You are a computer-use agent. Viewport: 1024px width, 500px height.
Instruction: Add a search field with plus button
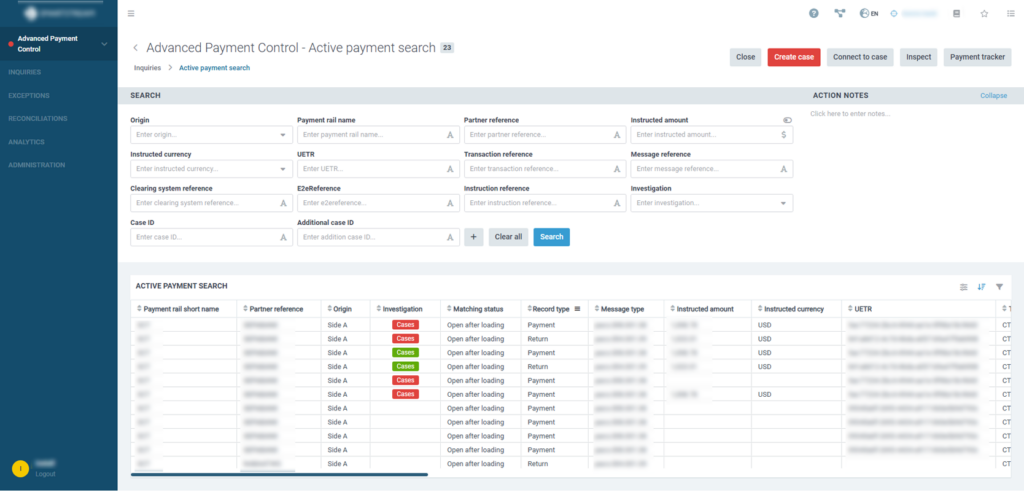pos(473,237)
